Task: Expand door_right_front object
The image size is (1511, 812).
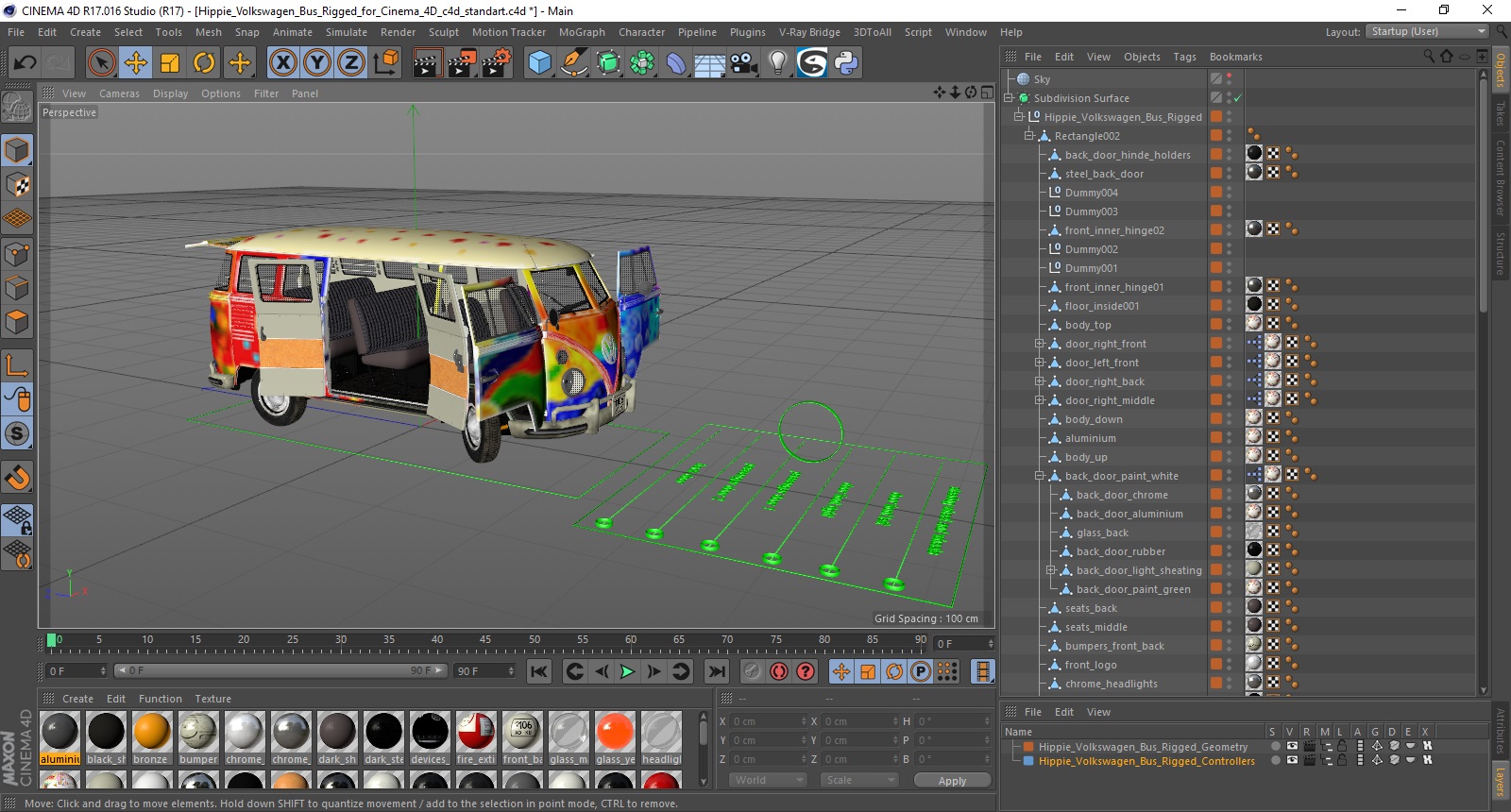Action: [x=1040, y=344]
